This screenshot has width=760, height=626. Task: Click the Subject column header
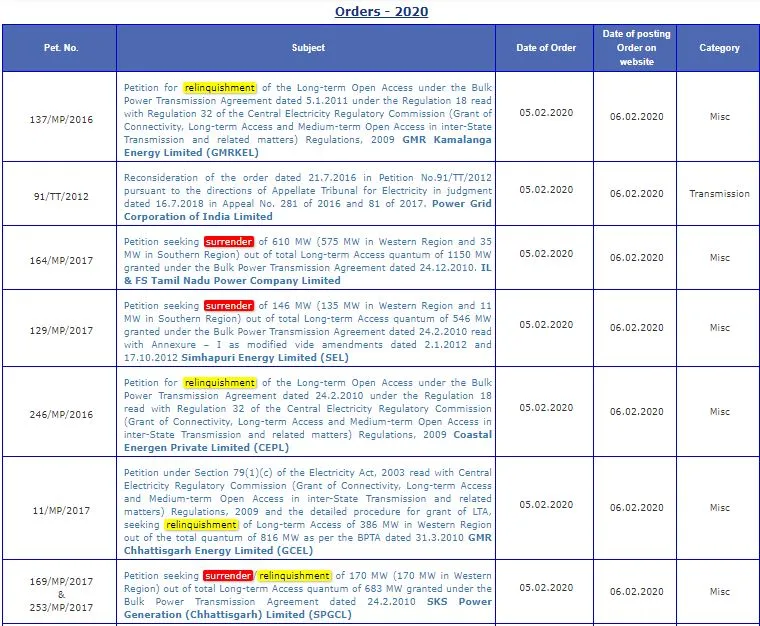(308, 47)
